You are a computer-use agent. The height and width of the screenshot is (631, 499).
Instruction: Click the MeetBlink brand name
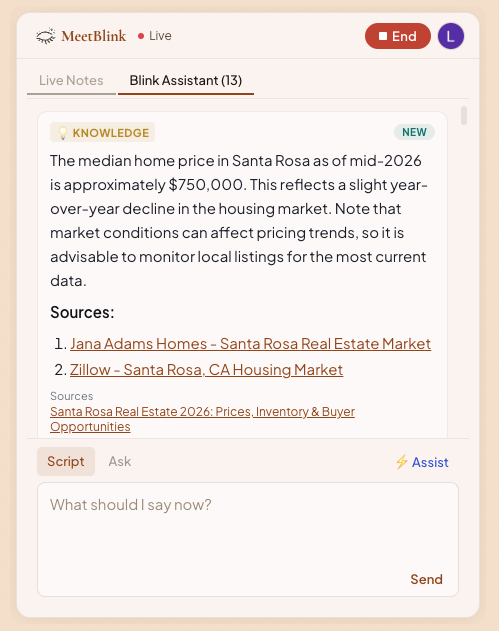coord(93,36)
